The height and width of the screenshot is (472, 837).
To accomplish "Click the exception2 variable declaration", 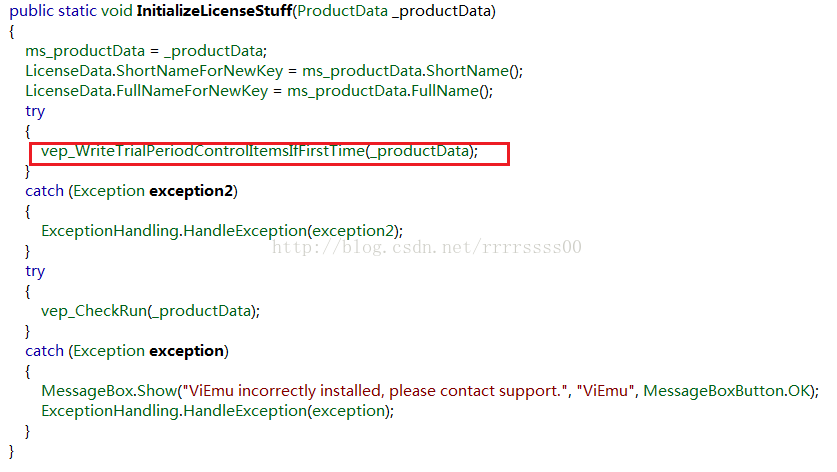I will point(191,191).
